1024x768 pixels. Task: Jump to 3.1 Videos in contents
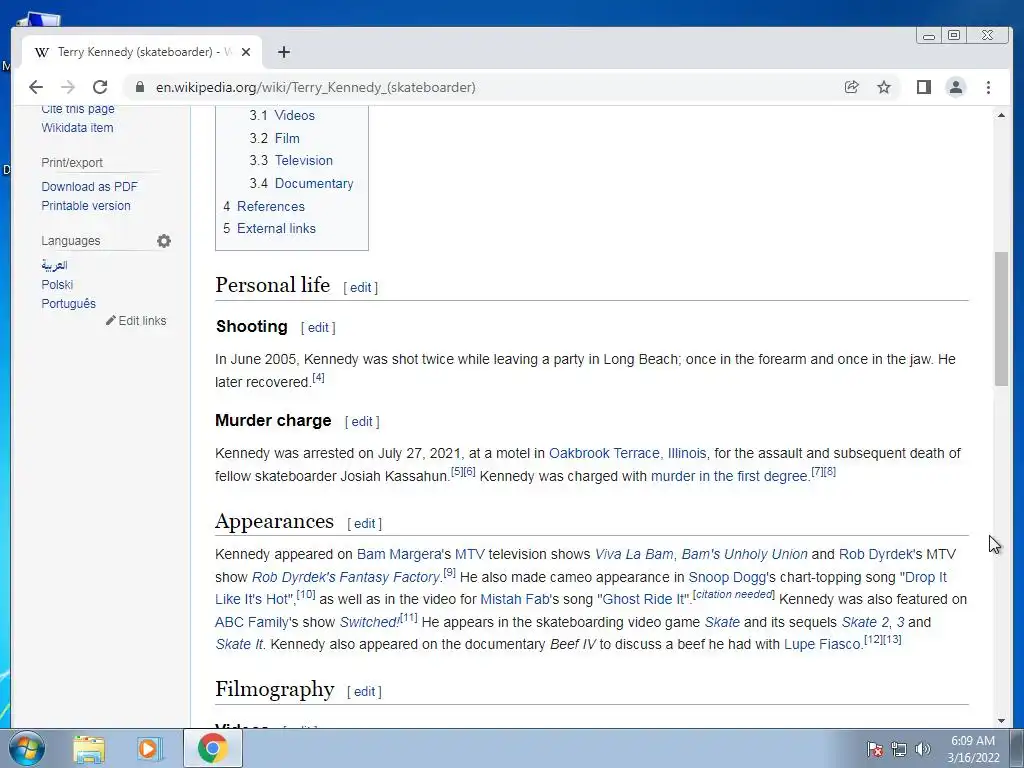point(281,116)
